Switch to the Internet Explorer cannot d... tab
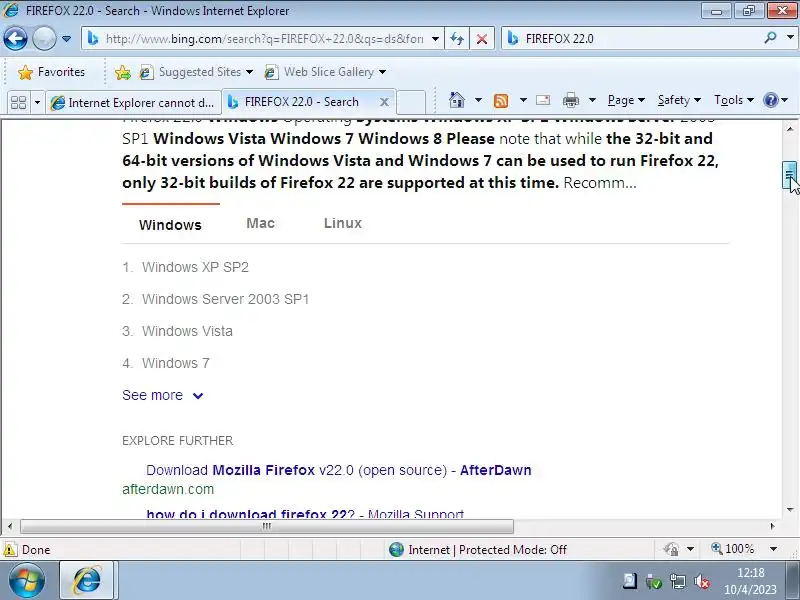Image resolution: width=800 pixels, height=600 pixels. point(133,103)
